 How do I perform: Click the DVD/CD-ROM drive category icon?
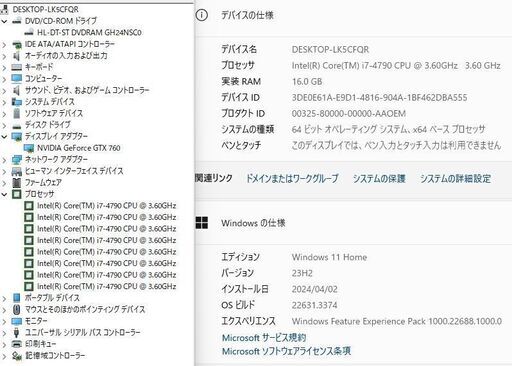17,21
